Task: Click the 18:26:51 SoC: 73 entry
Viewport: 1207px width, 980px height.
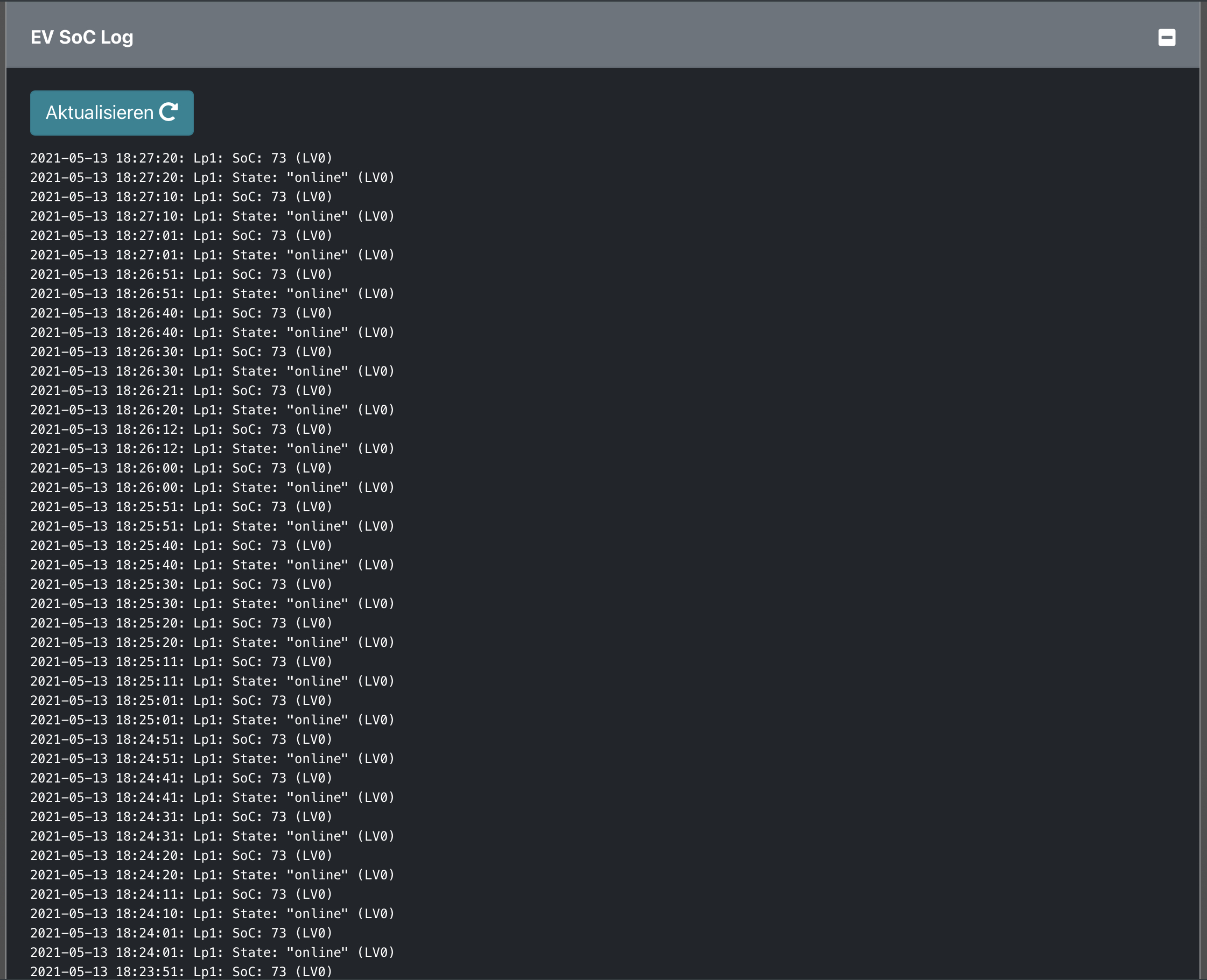Action: pyautogui.click(x=181, y=274)
